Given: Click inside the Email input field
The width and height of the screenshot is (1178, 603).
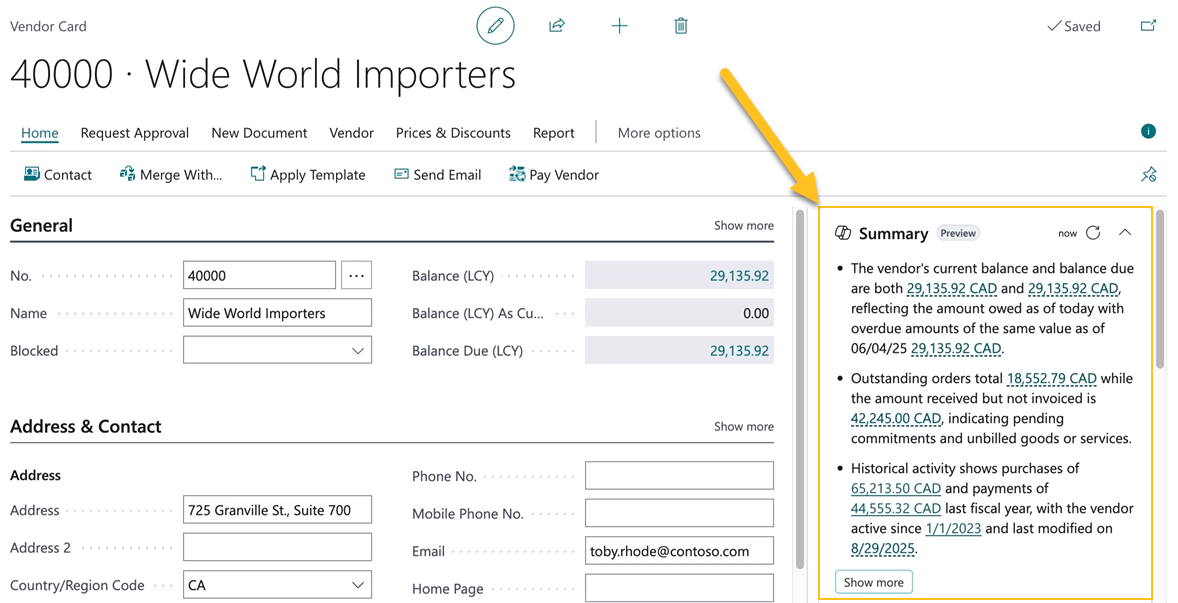Looking at the screenshot, I should pos(679,550).
